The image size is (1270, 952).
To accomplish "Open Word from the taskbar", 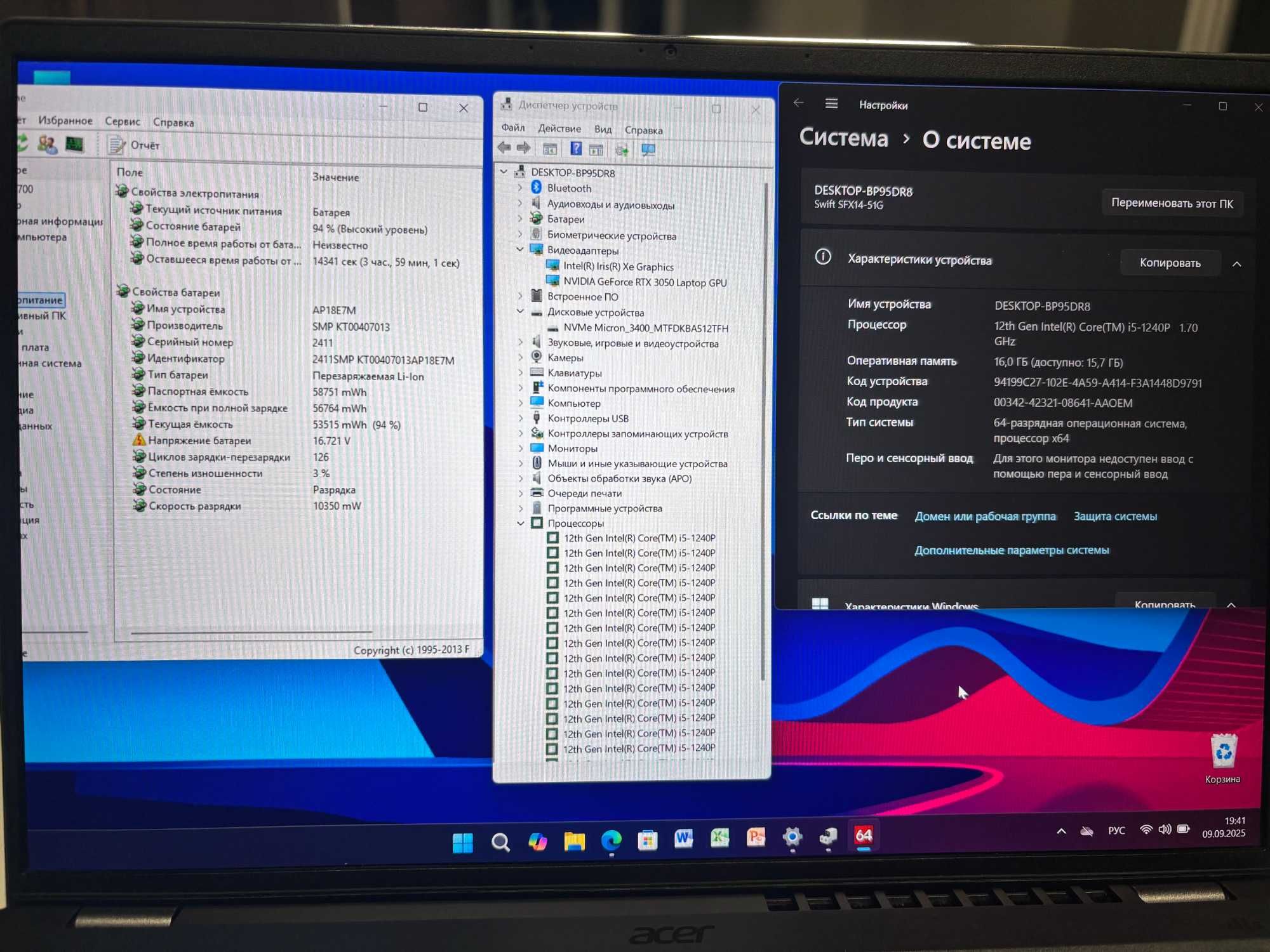I will pos(683,839).
